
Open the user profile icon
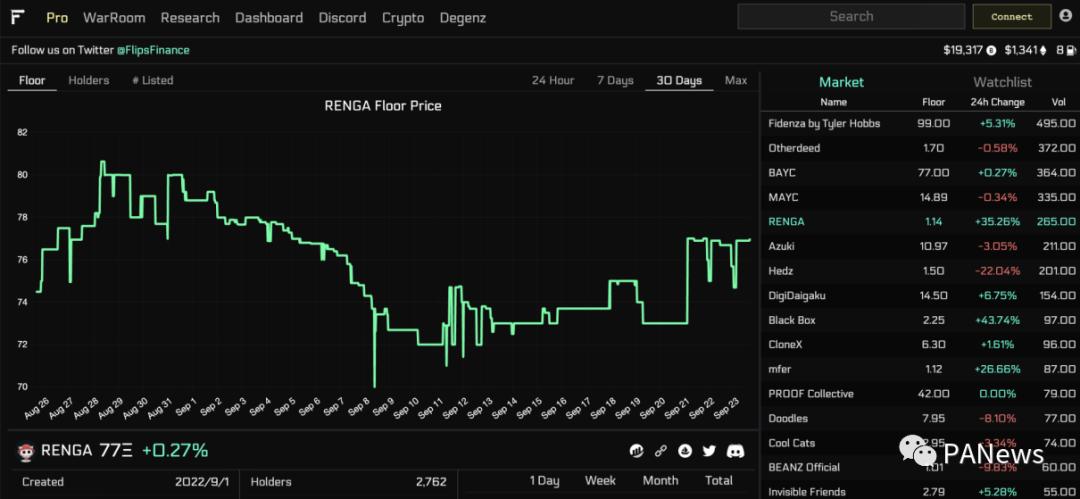pyautogui.click(x=1065, y=17)
